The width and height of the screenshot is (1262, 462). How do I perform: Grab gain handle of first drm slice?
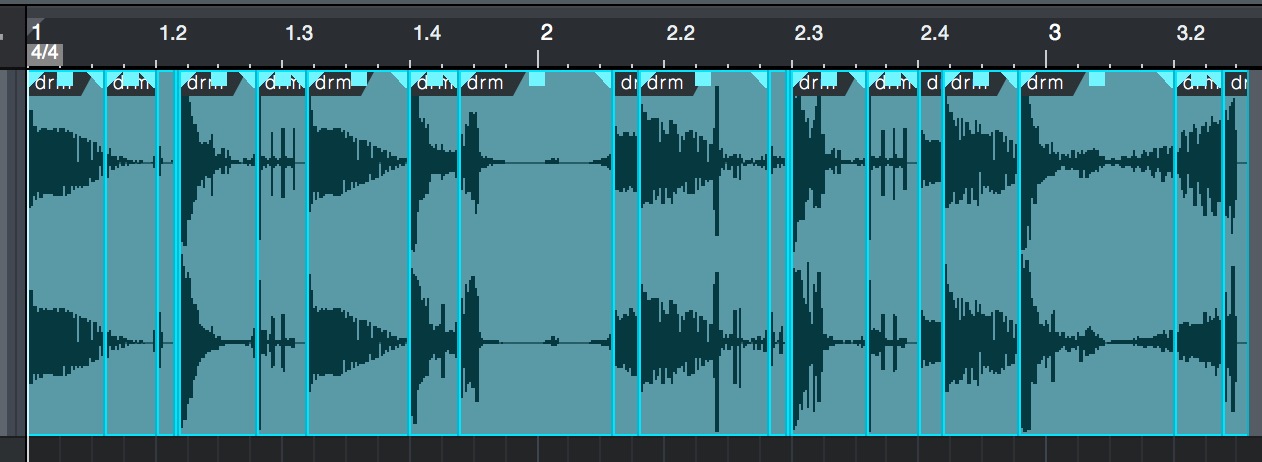tap(65, 78)
